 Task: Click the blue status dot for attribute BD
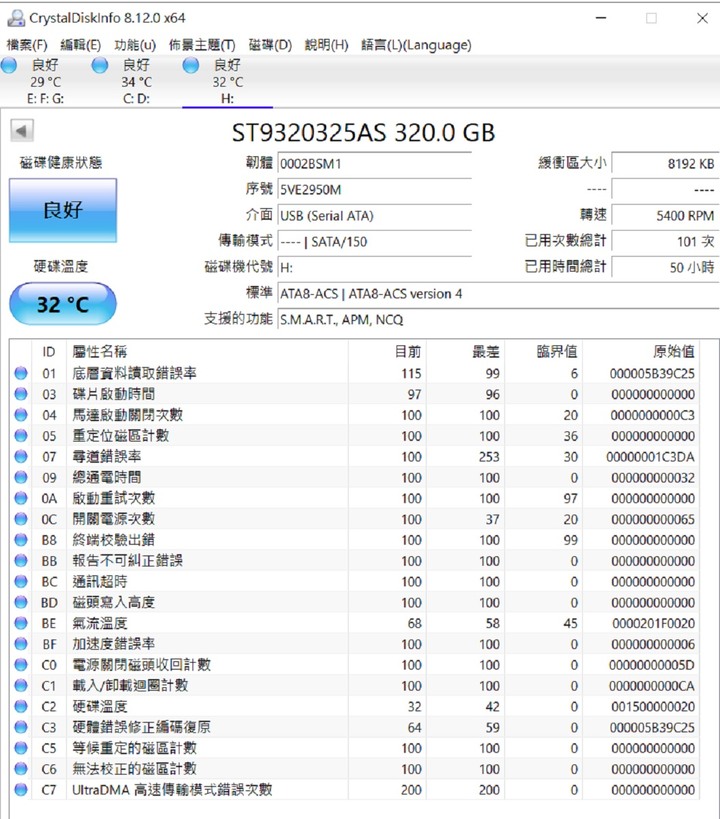21,602
